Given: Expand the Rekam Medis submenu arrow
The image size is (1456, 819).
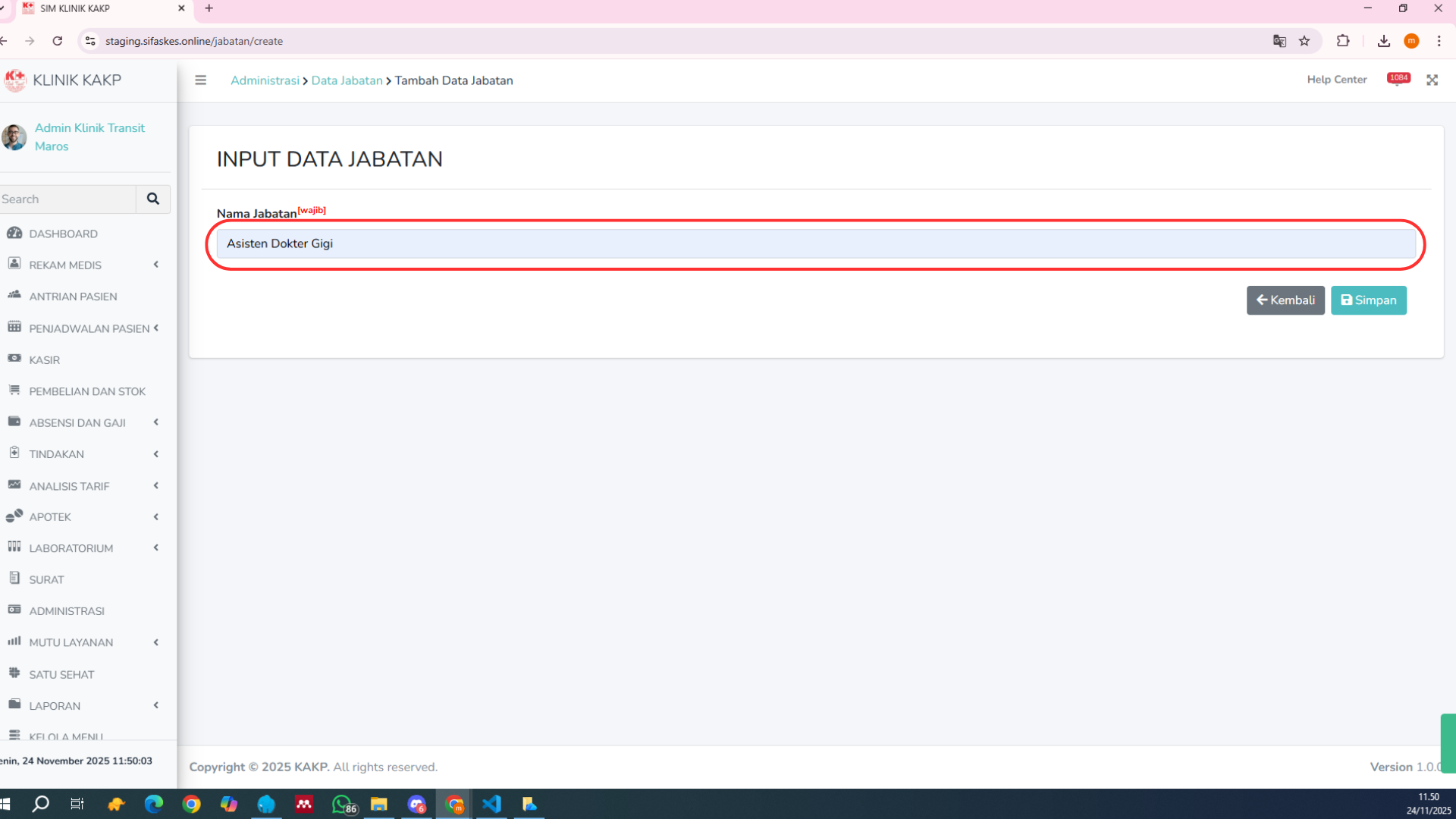Looking at the screenshot, I should point(156,265).
